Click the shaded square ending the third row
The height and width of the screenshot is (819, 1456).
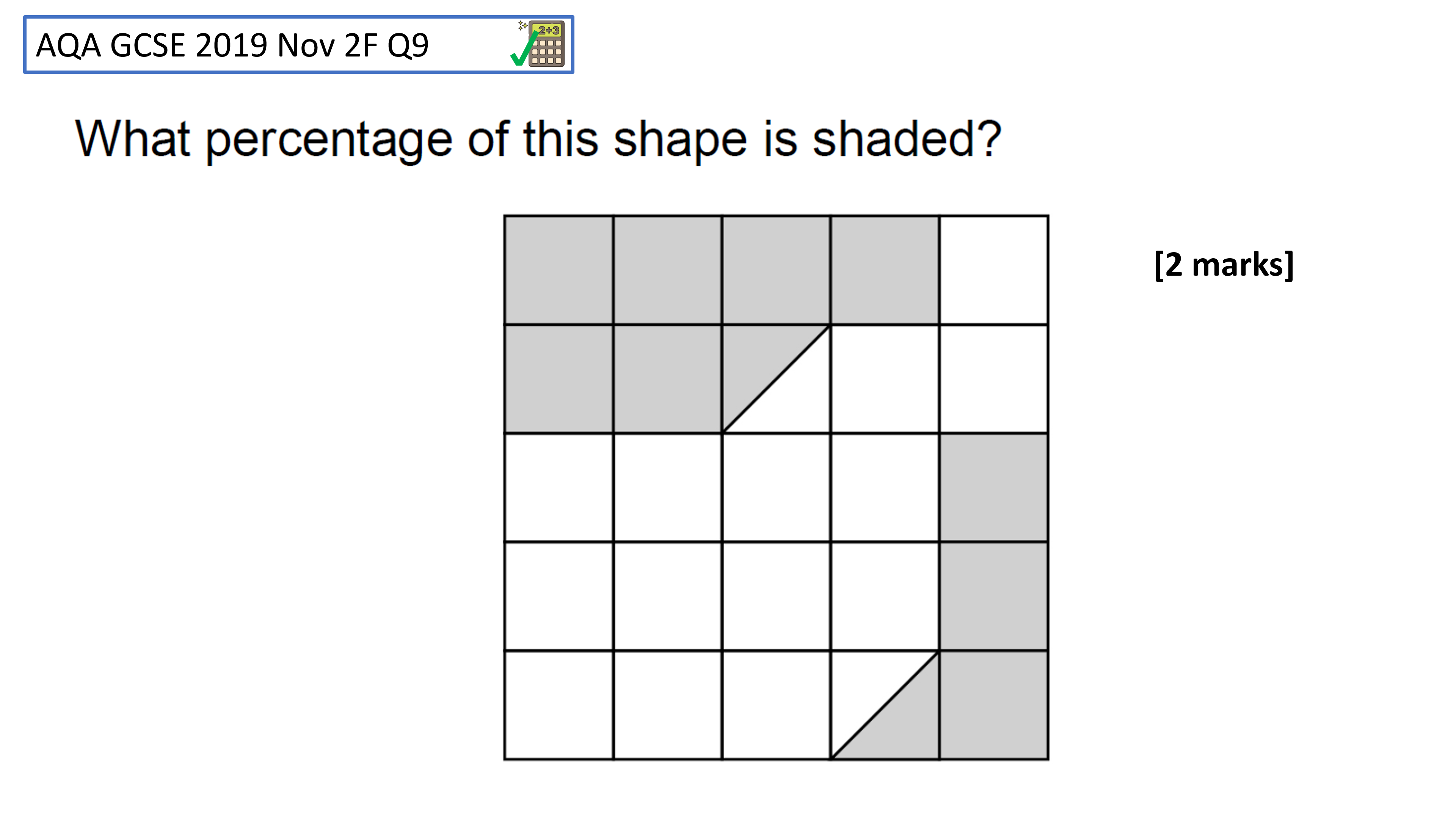[x=994, y=488]
